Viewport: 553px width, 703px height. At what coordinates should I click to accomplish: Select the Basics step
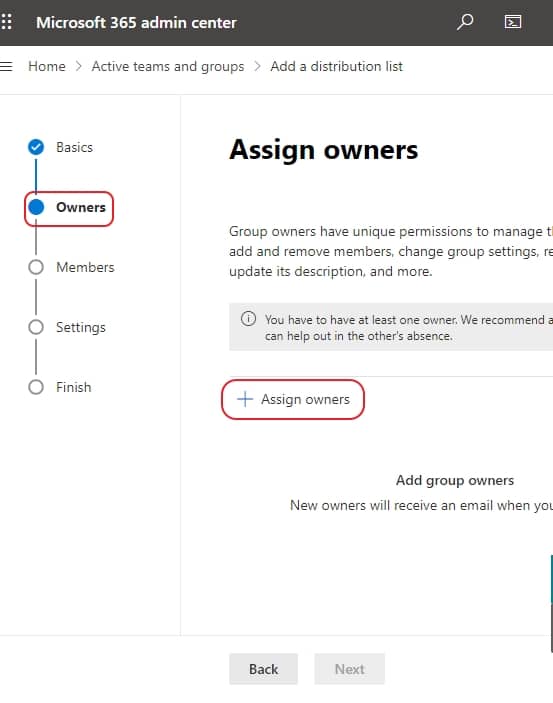click(61, 147)
